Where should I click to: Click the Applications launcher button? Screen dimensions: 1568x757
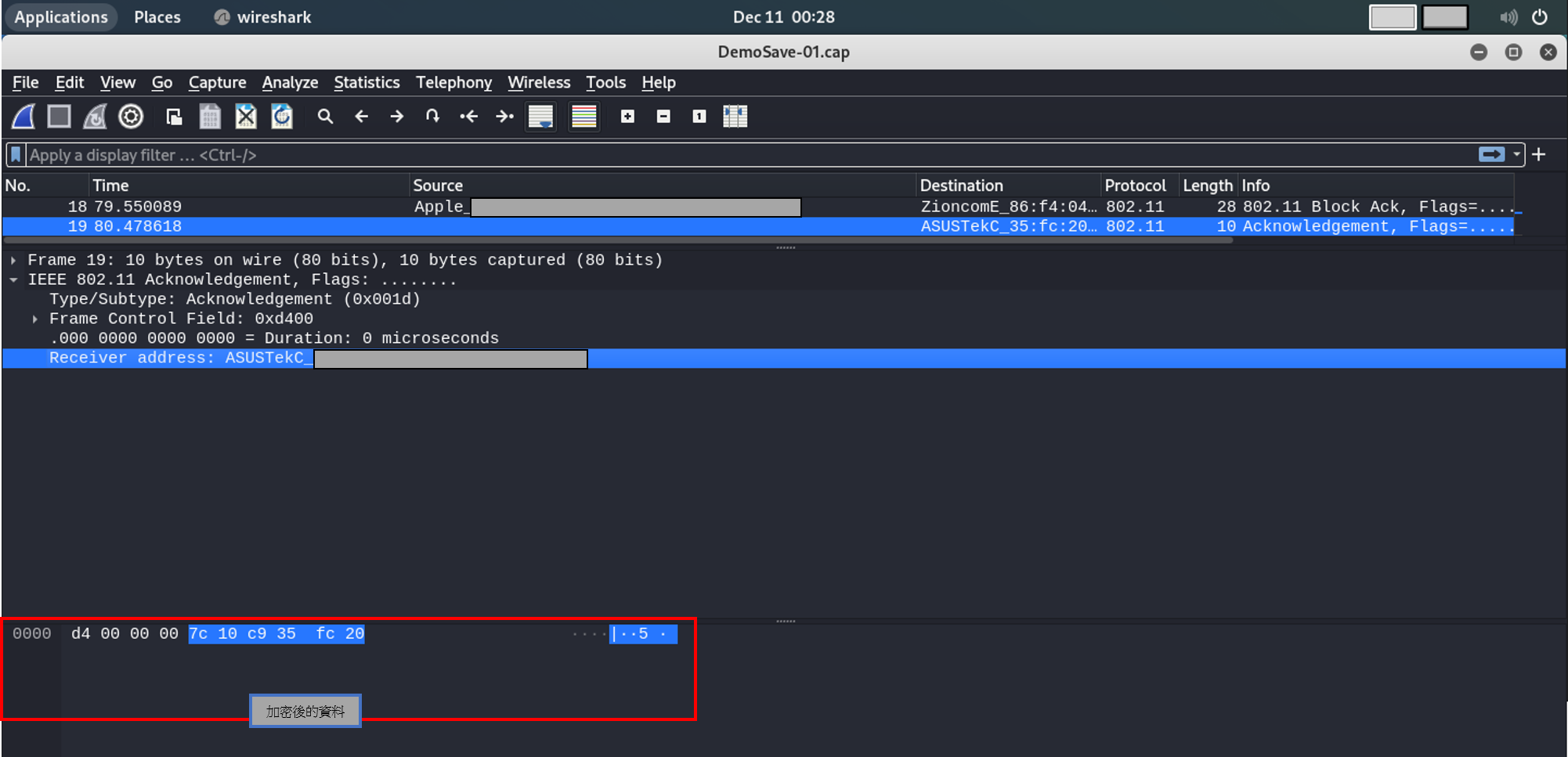pyautogui.click(x=61, y=17)
